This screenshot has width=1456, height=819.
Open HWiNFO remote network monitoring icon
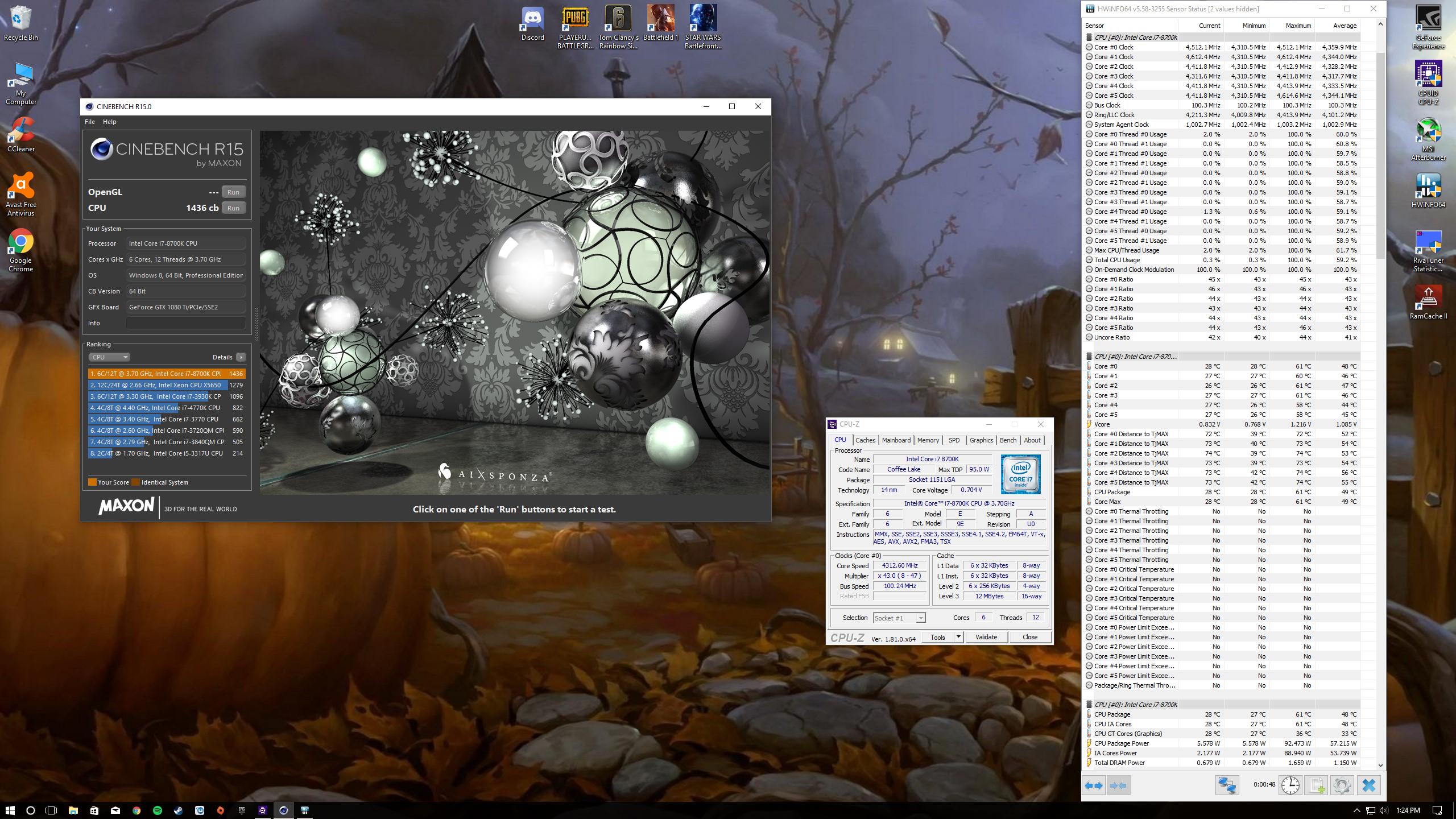coord(1227,785)
